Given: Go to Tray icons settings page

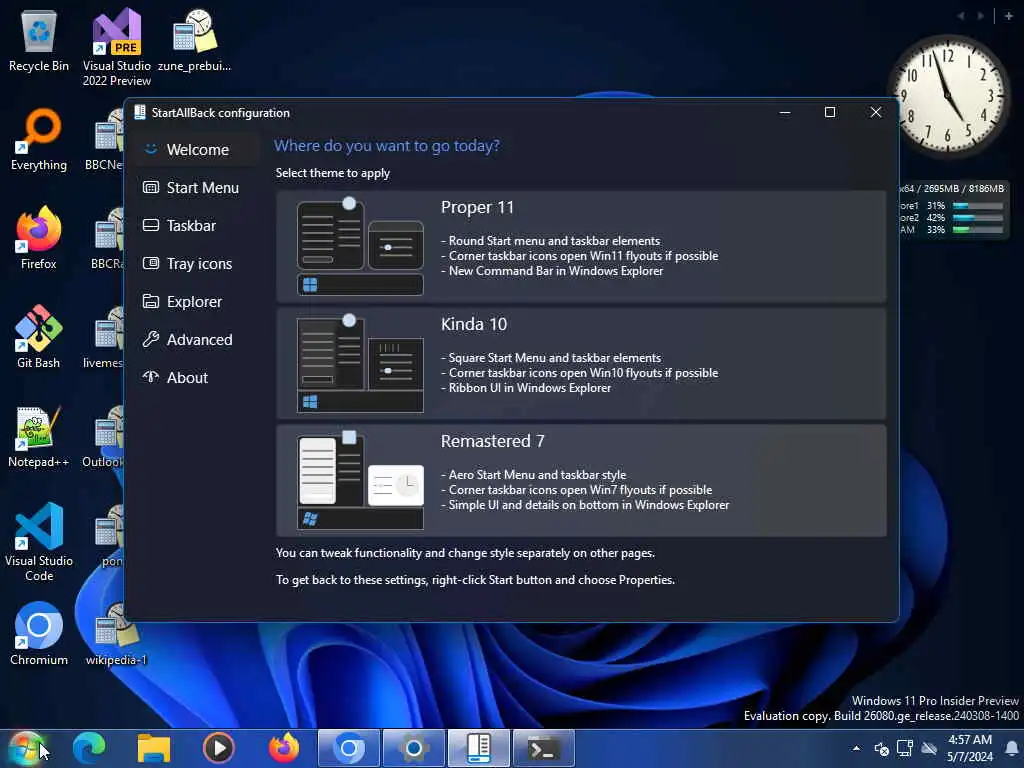Looking at the screenshot, I should pyautogui.click(x=199, y=264).
